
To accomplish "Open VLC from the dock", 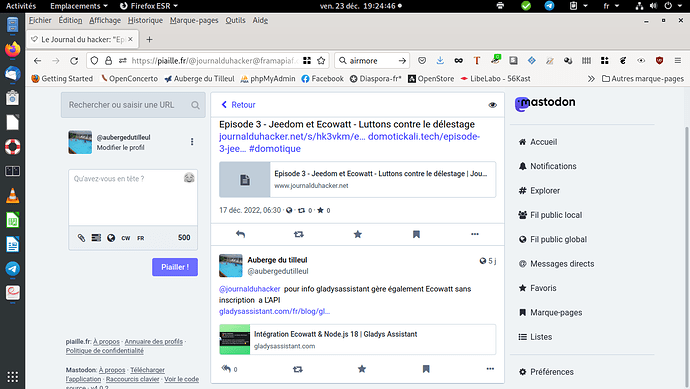I will pyautogui.click(x=12, y=195).
